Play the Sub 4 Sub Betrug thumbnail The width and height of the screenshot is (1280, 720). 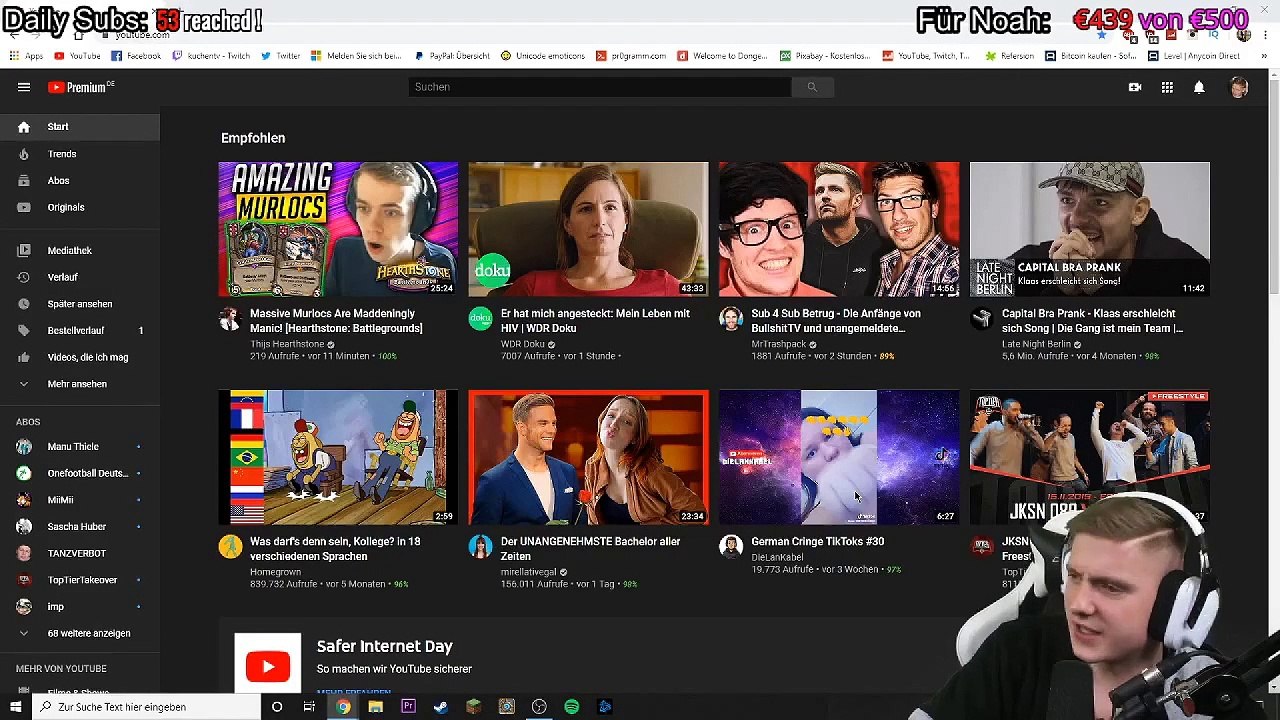(x=839, y=229)
